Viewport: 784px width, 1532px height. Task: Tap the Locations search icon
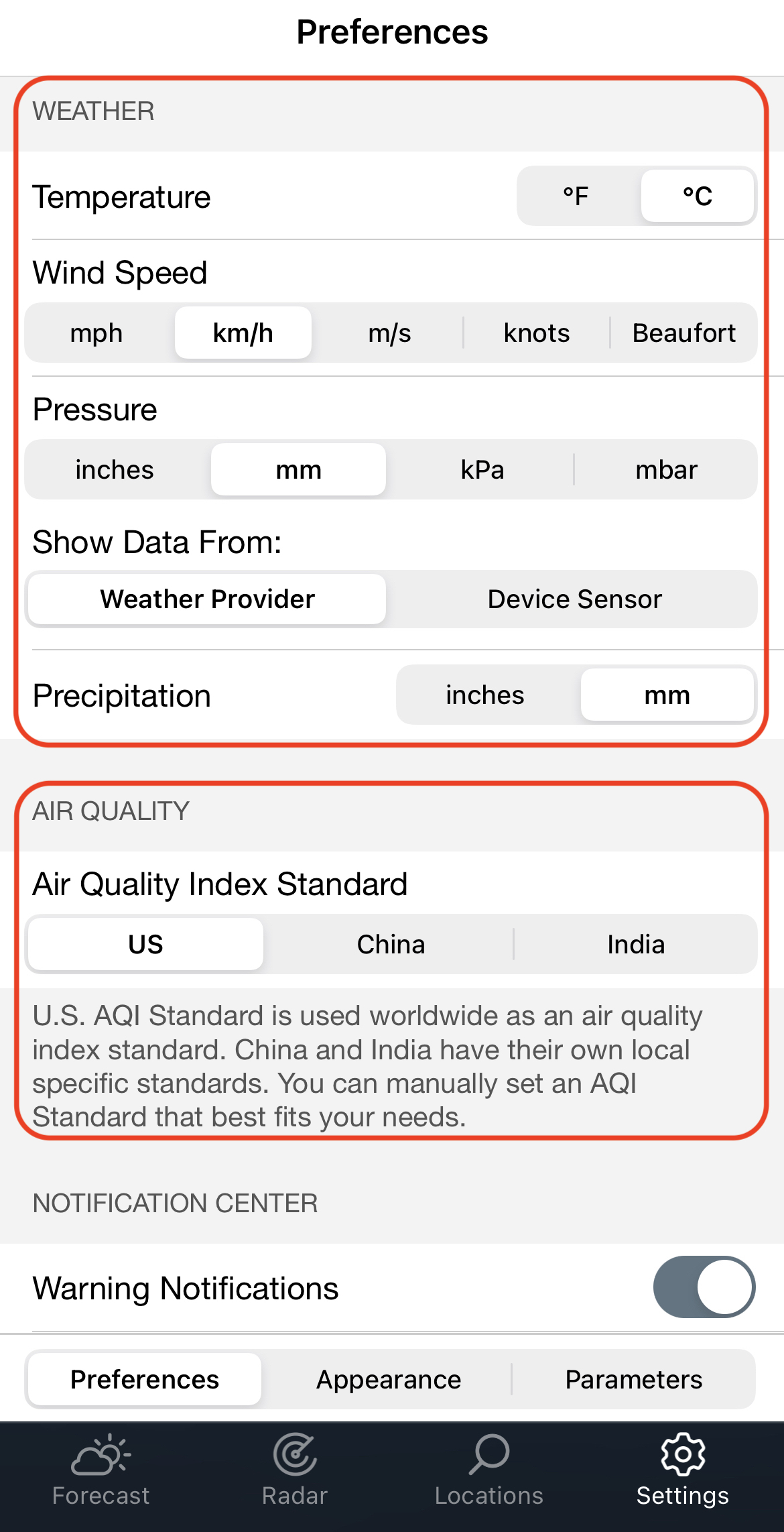pos(489,1455)
